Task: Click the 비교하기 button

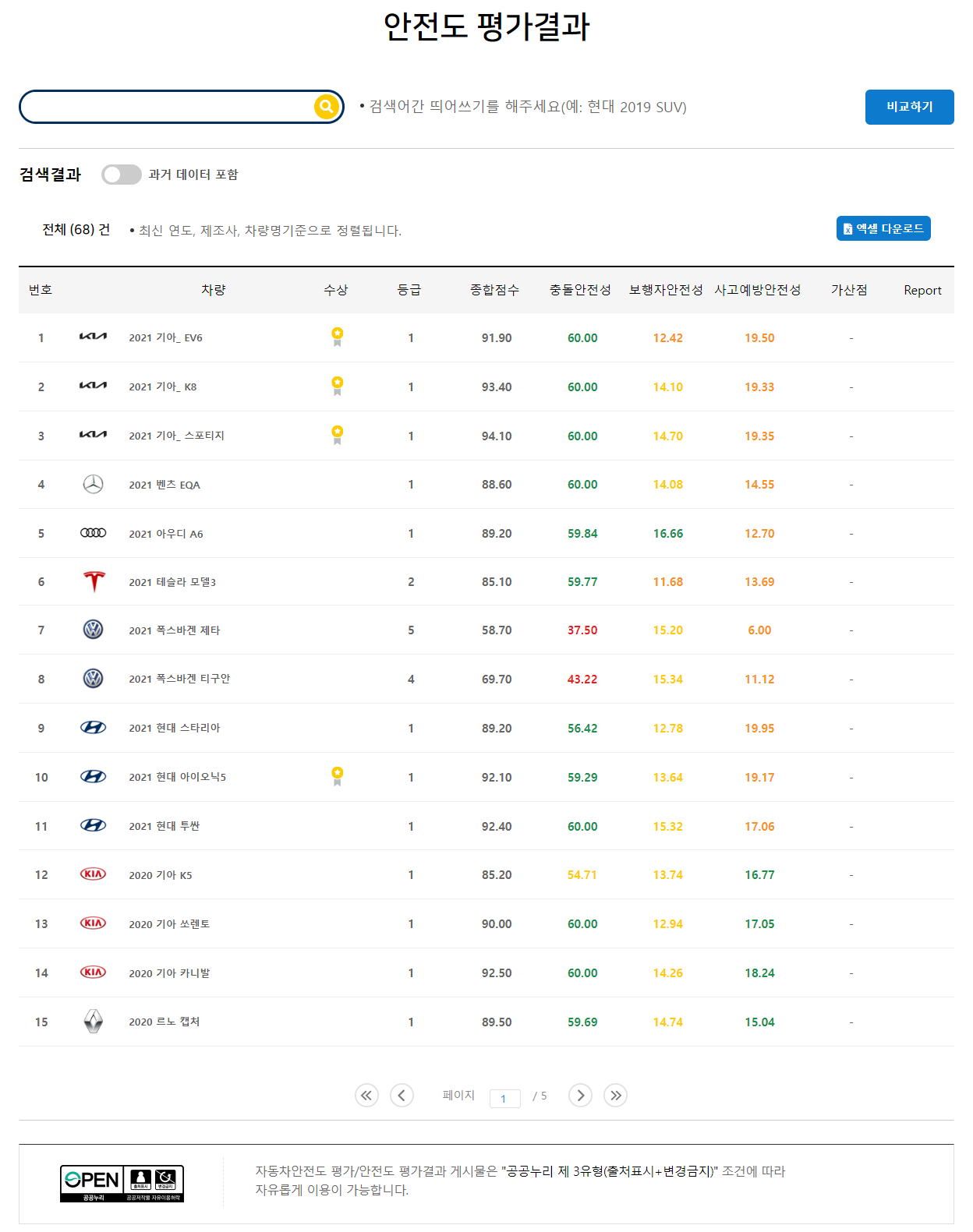Action: (x=909, y=107)
